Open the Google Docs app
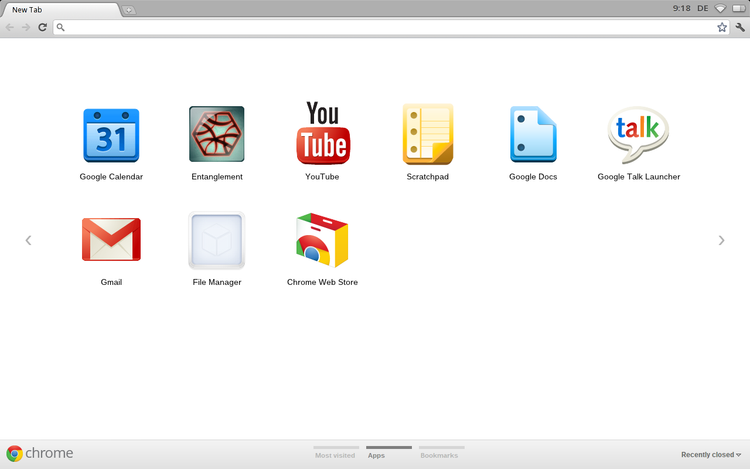Image resolution: width=750 pixels, height=469 pixels. (x=533, y=135)
